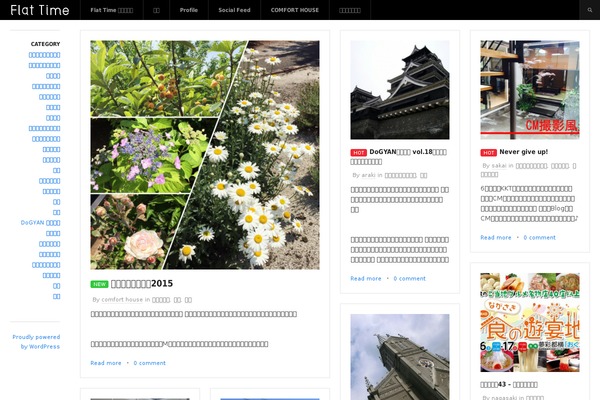Open the CM撮影風 photo thumbnail
The image size is (600, 400).
pos(530,90)
